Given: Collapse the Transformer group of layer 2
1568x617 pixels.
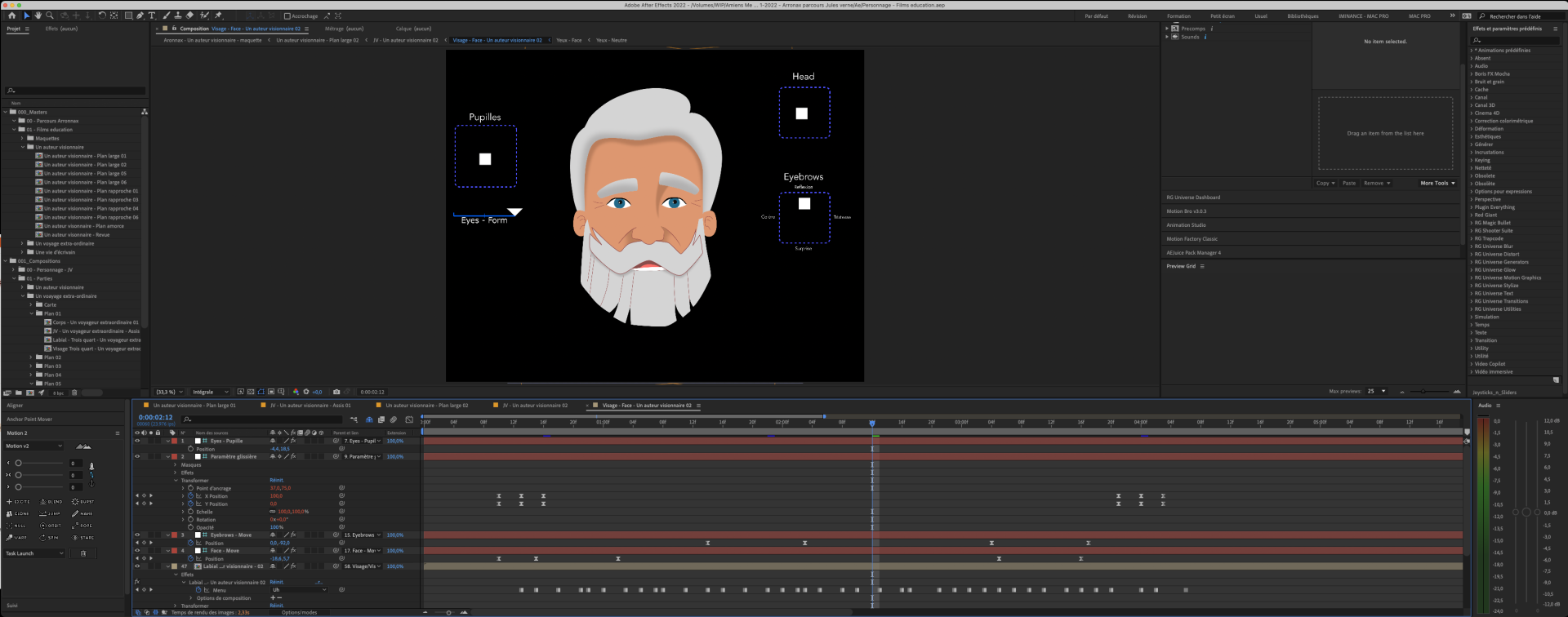Looking at the screenshot, I should [x=176, y=481].
